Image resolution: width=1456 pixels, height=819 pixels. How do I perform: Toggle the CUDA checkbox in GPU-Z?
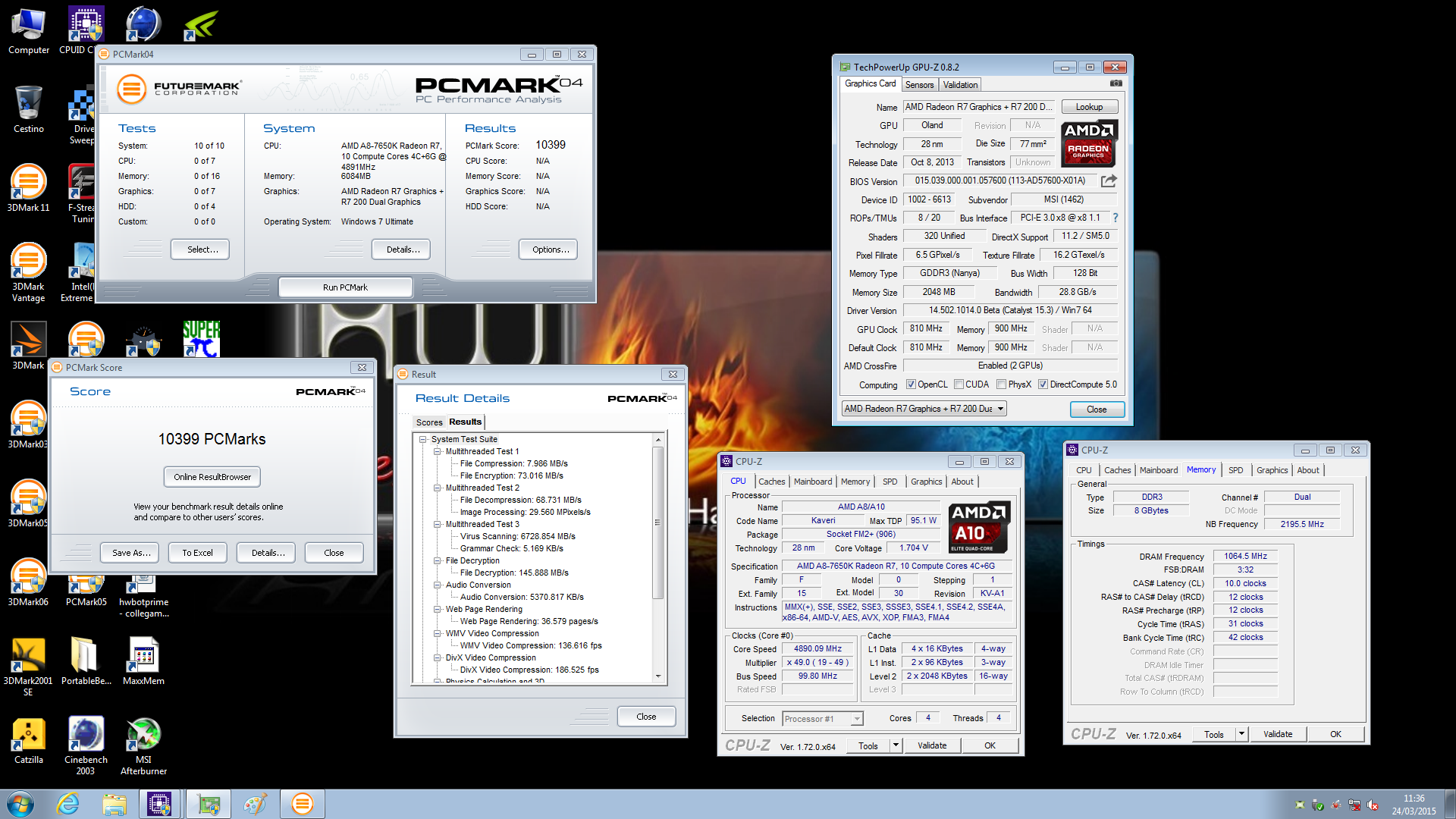(x=959, y=384)
